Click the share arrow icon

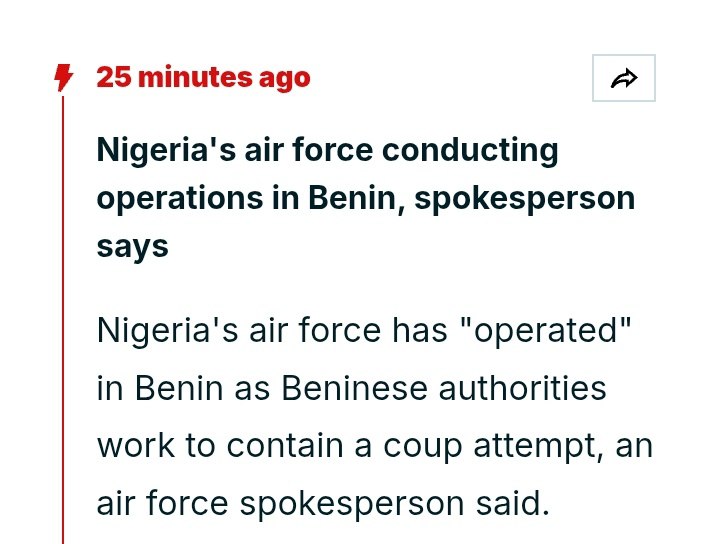[624, 78]
